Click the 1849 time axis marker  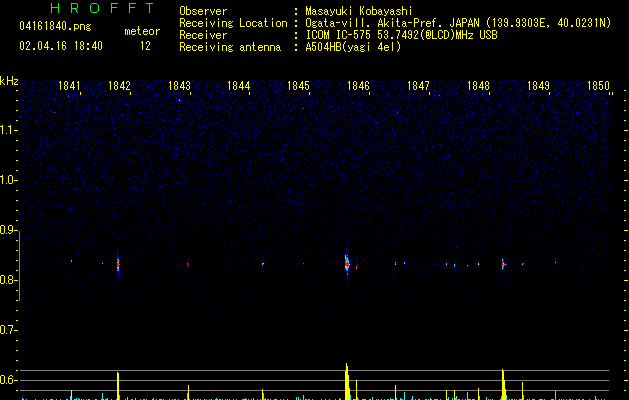click(538, 86)
